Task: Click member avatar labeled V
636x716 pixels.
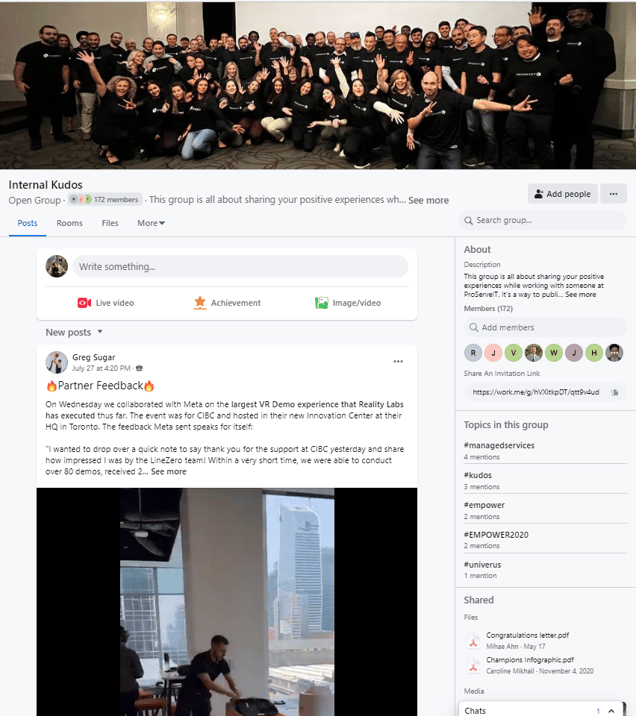Action: click(x=513, y=353)
